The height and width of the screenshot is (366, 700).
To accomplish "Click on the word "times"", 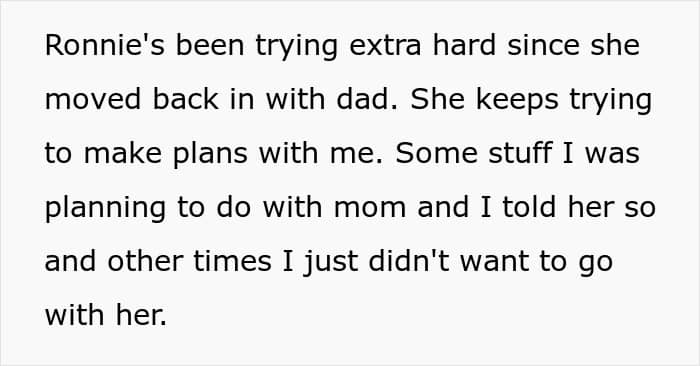I will pos(232,261).
